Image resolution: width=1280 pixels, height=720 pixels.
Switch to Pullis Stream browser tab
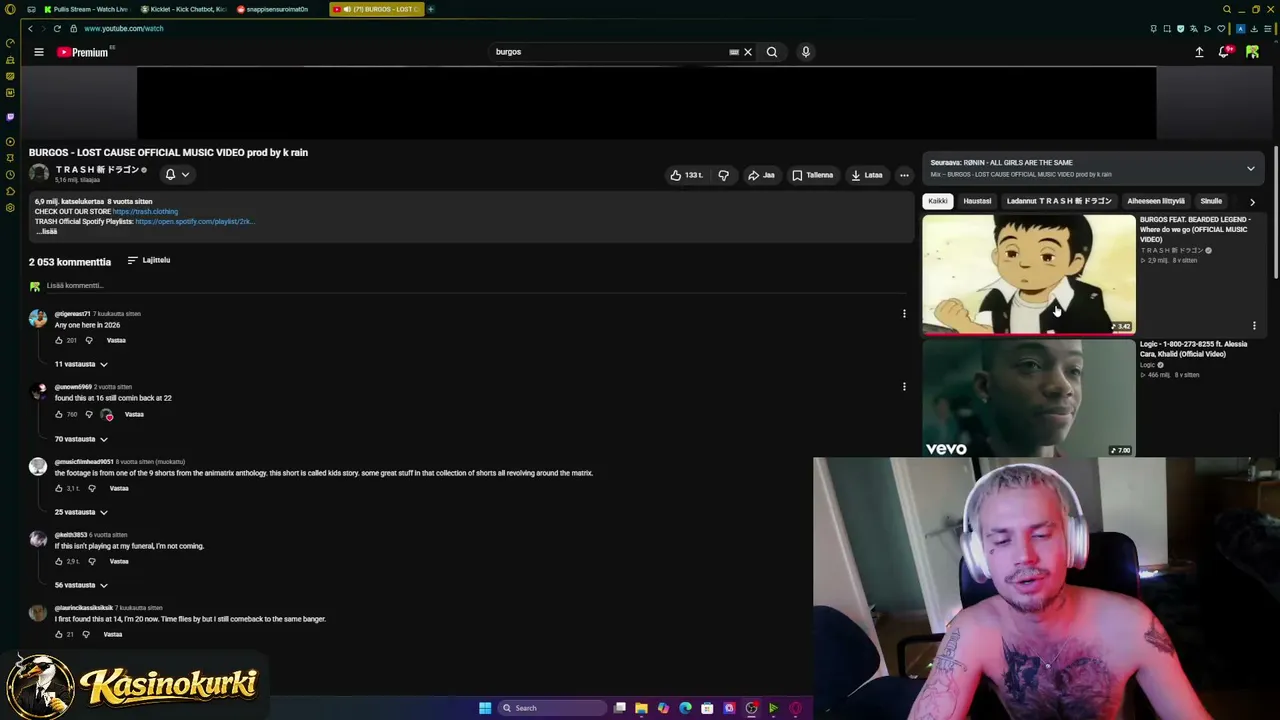click(x=85, y=9)
